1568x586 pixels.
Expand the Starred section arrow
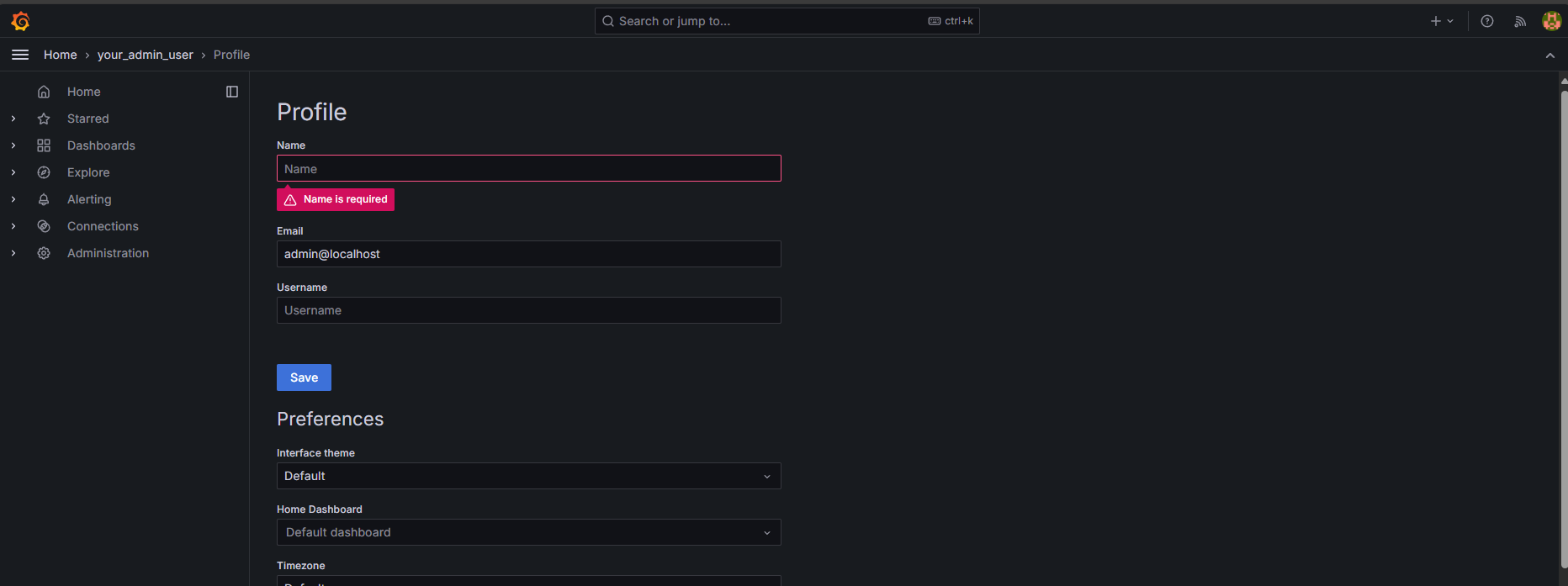pyautogui.click(x=13, y=119)
